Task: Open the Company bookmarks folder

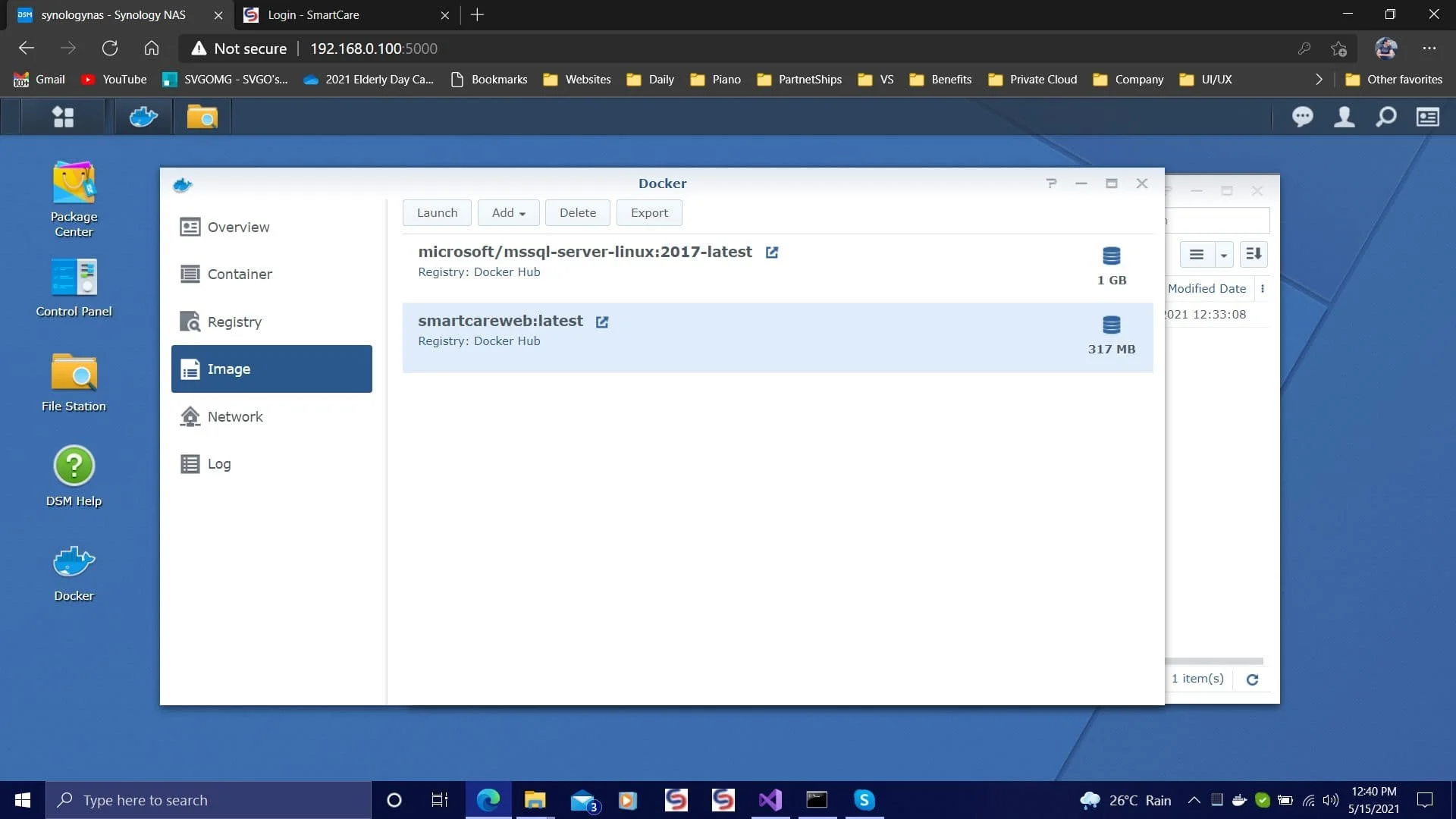Action: 1128,80
